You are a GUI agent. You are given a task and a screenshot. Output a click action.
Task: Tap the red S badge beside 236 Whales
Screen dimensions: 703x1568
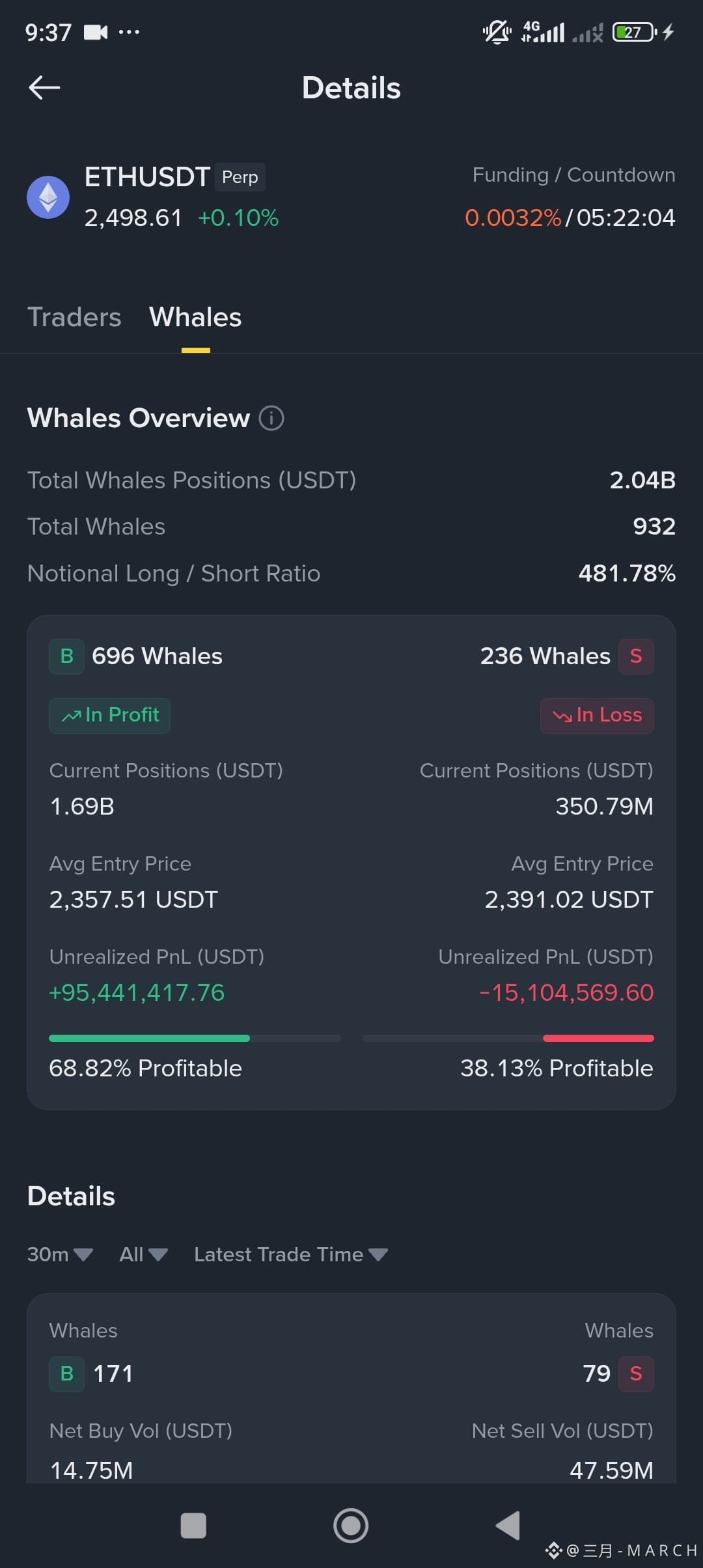pos(636,656)
